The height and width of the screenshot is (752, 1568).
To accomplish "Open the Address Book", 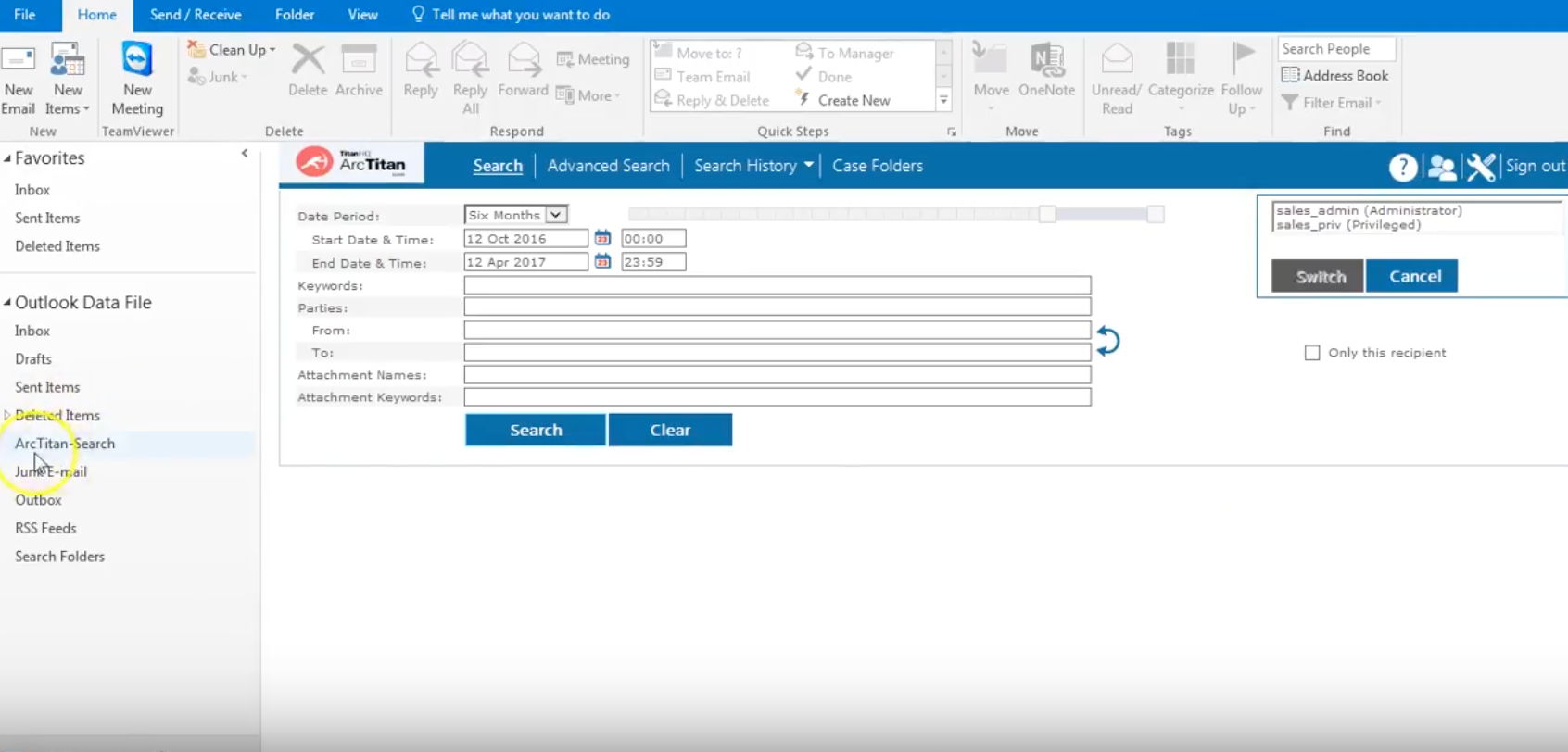I will (1335, 76).
